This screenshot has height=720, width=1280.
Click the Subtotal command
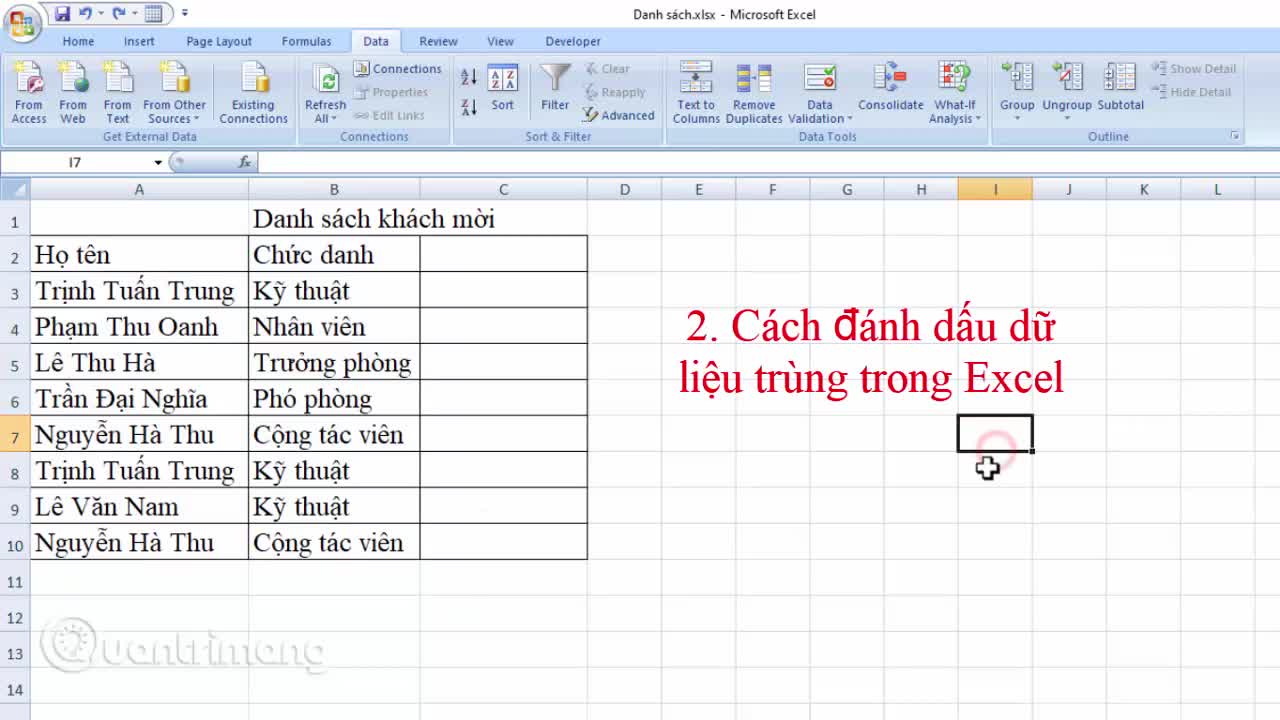click(x=1120, y=88)
